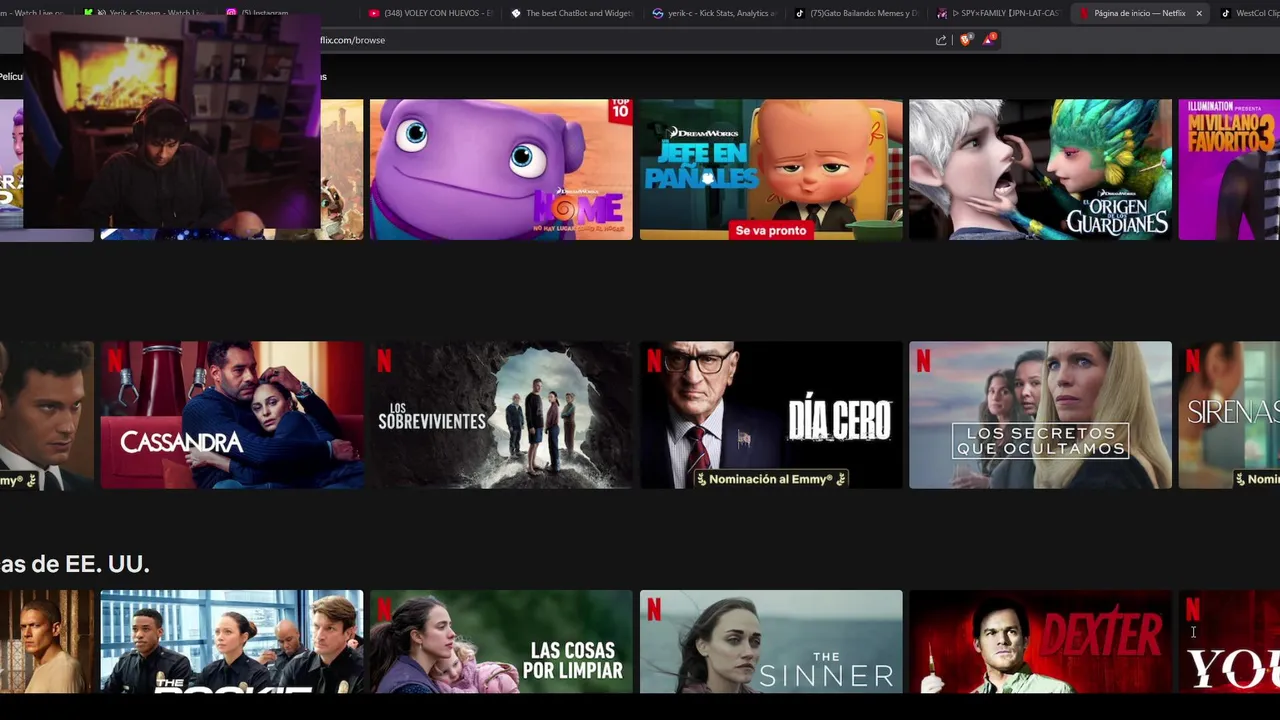Click the Netflix N logo on Día Cero

pyautogui.click(x=654, y=360)
